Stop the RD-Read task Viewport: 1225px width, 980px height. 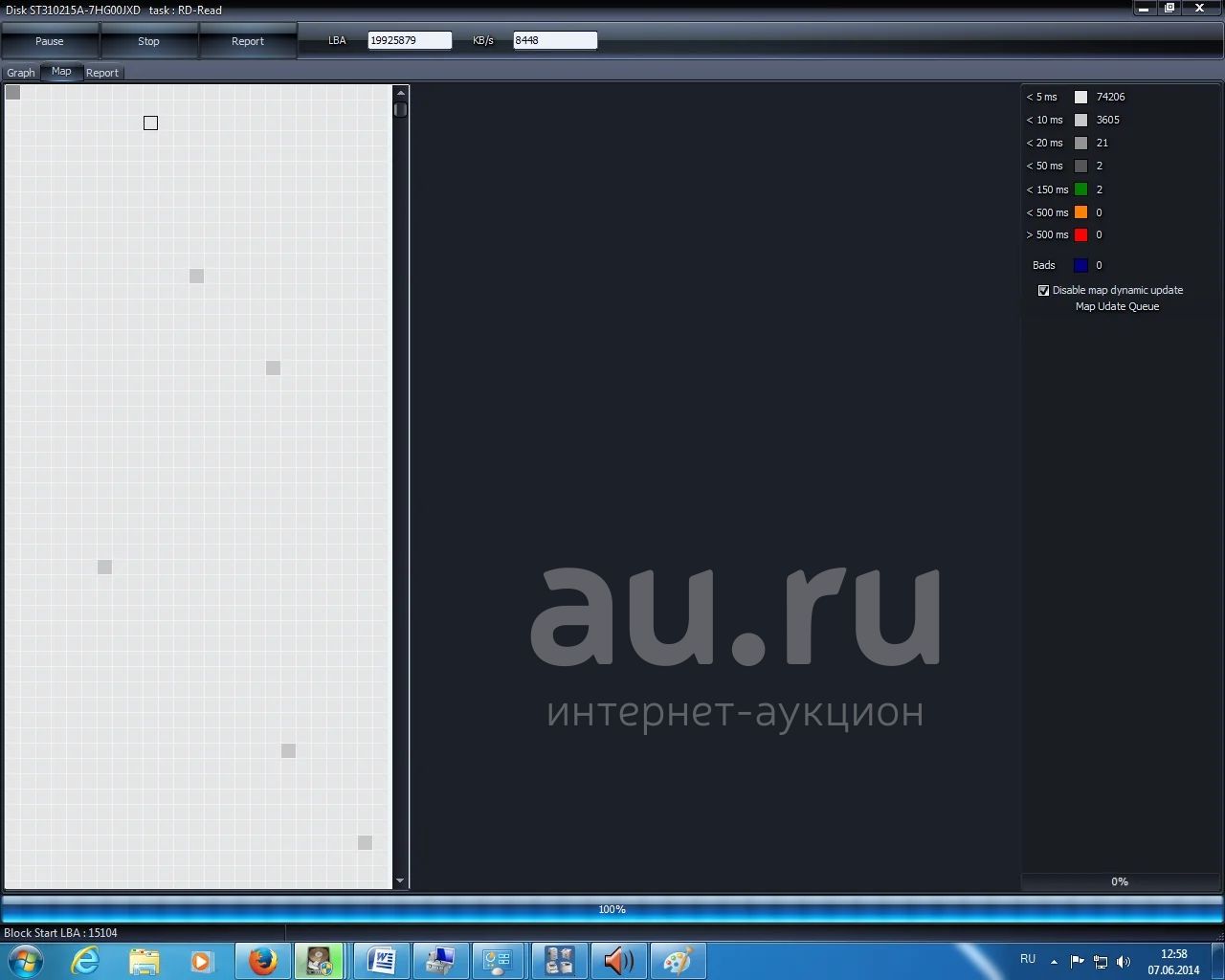148,41
